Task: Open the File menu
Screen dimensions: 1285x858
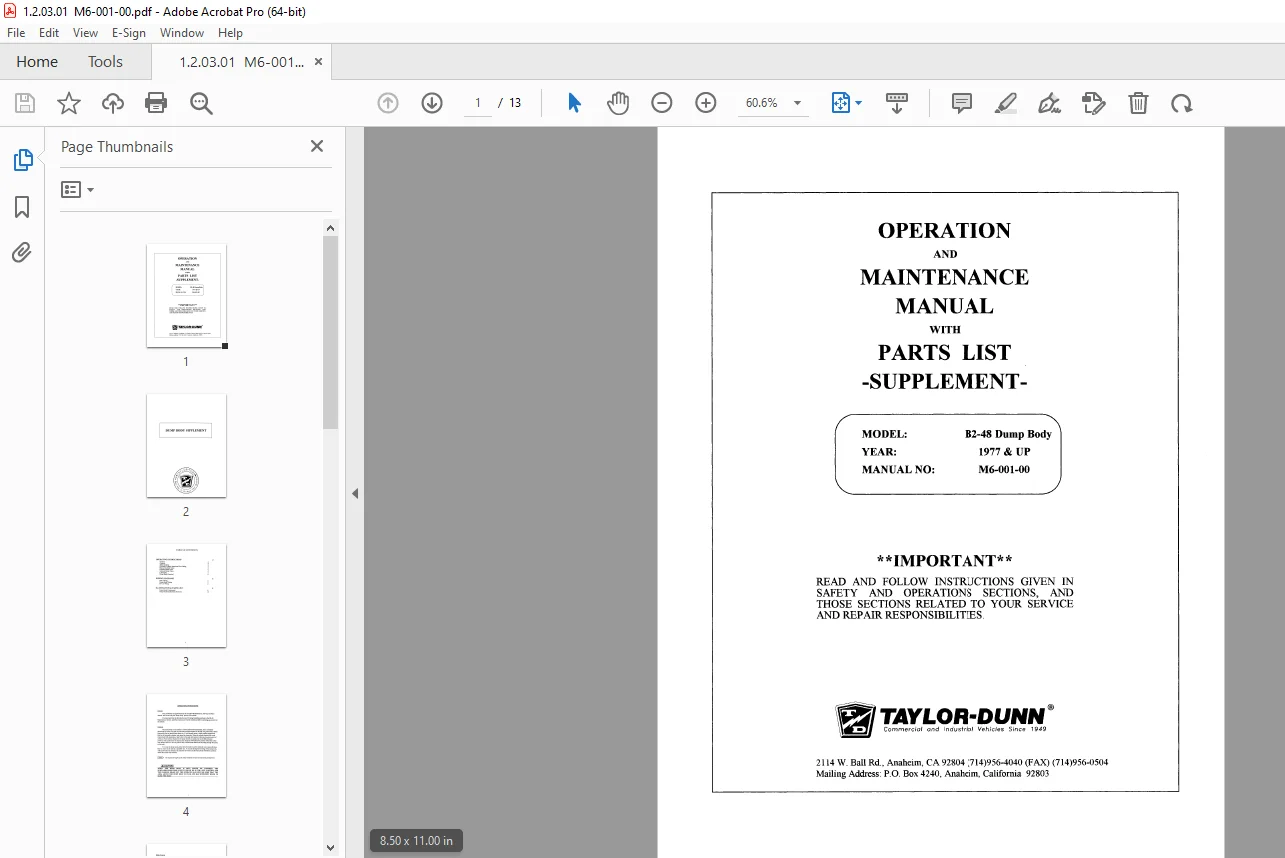Action: 16,33
